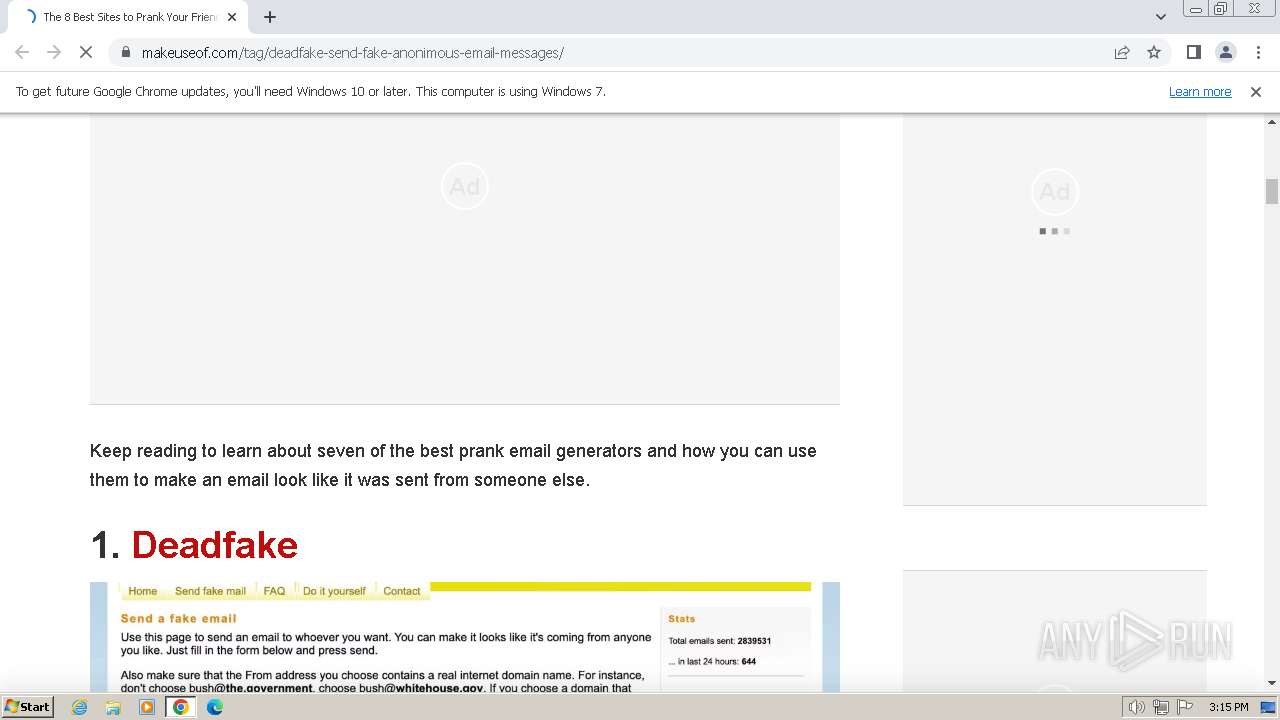The image size is (1280, 720).
Task: Open Chrome profile avatar
Action: [1225, 52]
